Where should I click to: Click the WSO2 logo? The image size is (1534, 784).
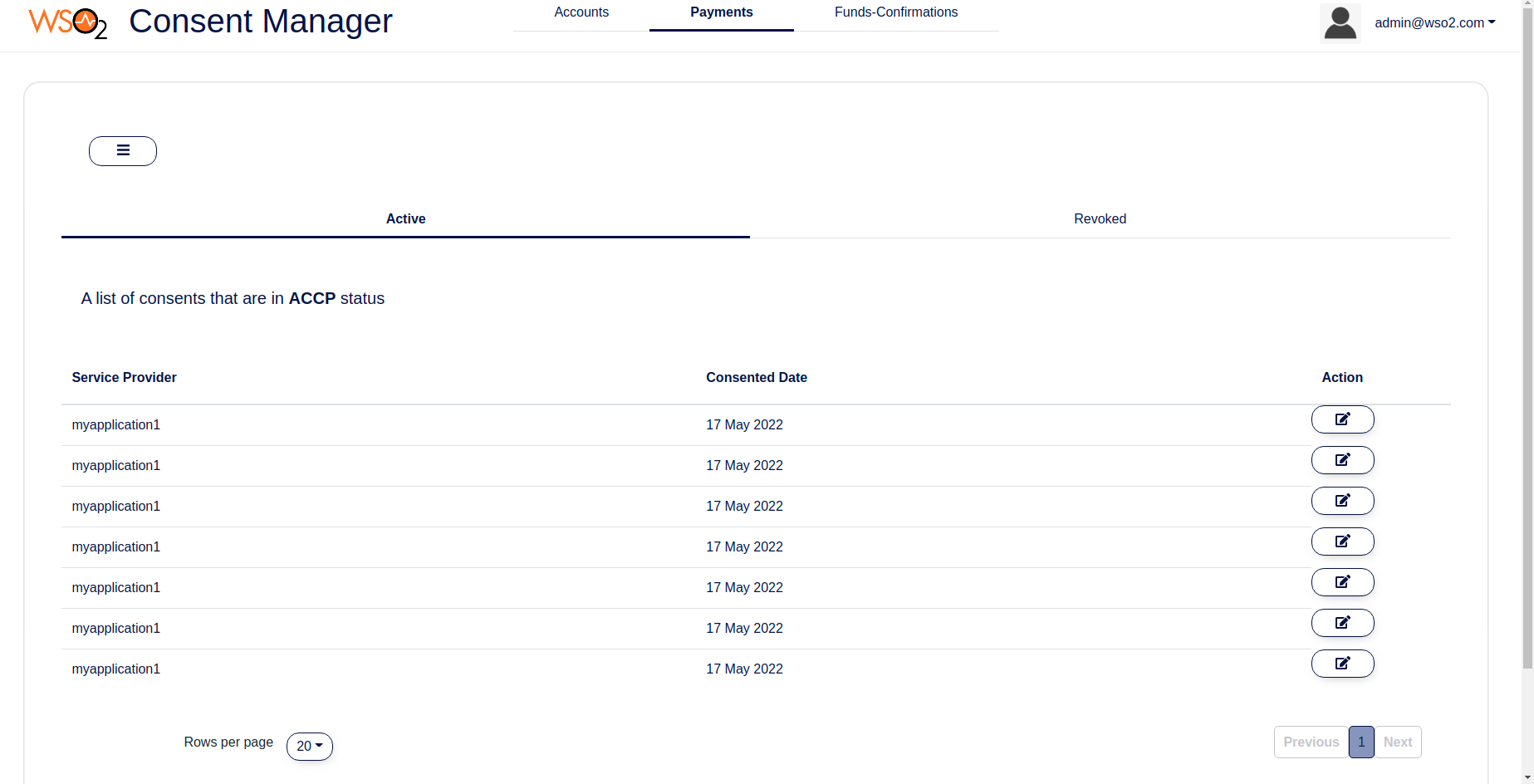[66, 23]
